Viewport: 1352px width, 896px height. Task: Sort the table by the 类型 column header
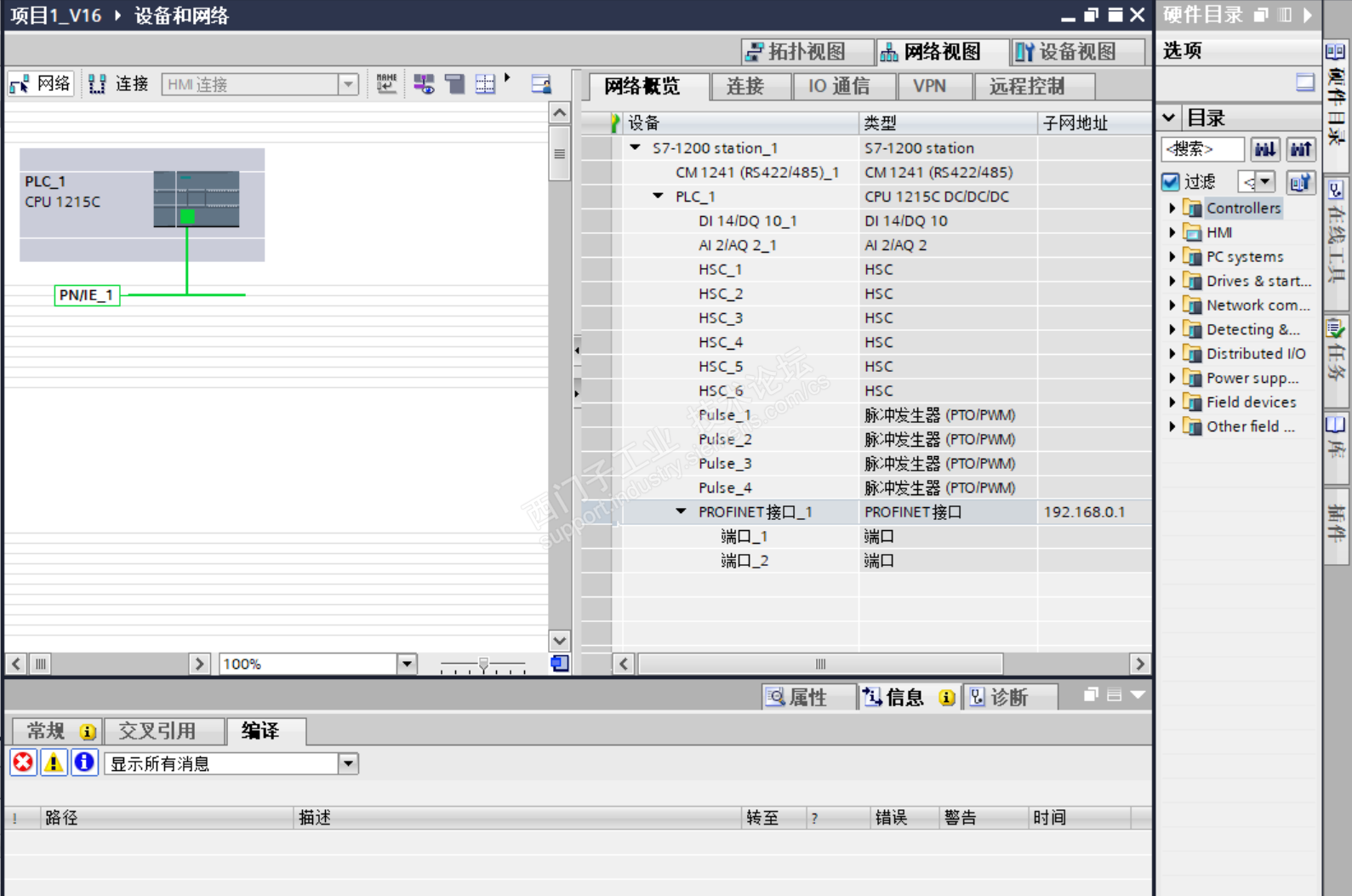[x=948, y=123]
